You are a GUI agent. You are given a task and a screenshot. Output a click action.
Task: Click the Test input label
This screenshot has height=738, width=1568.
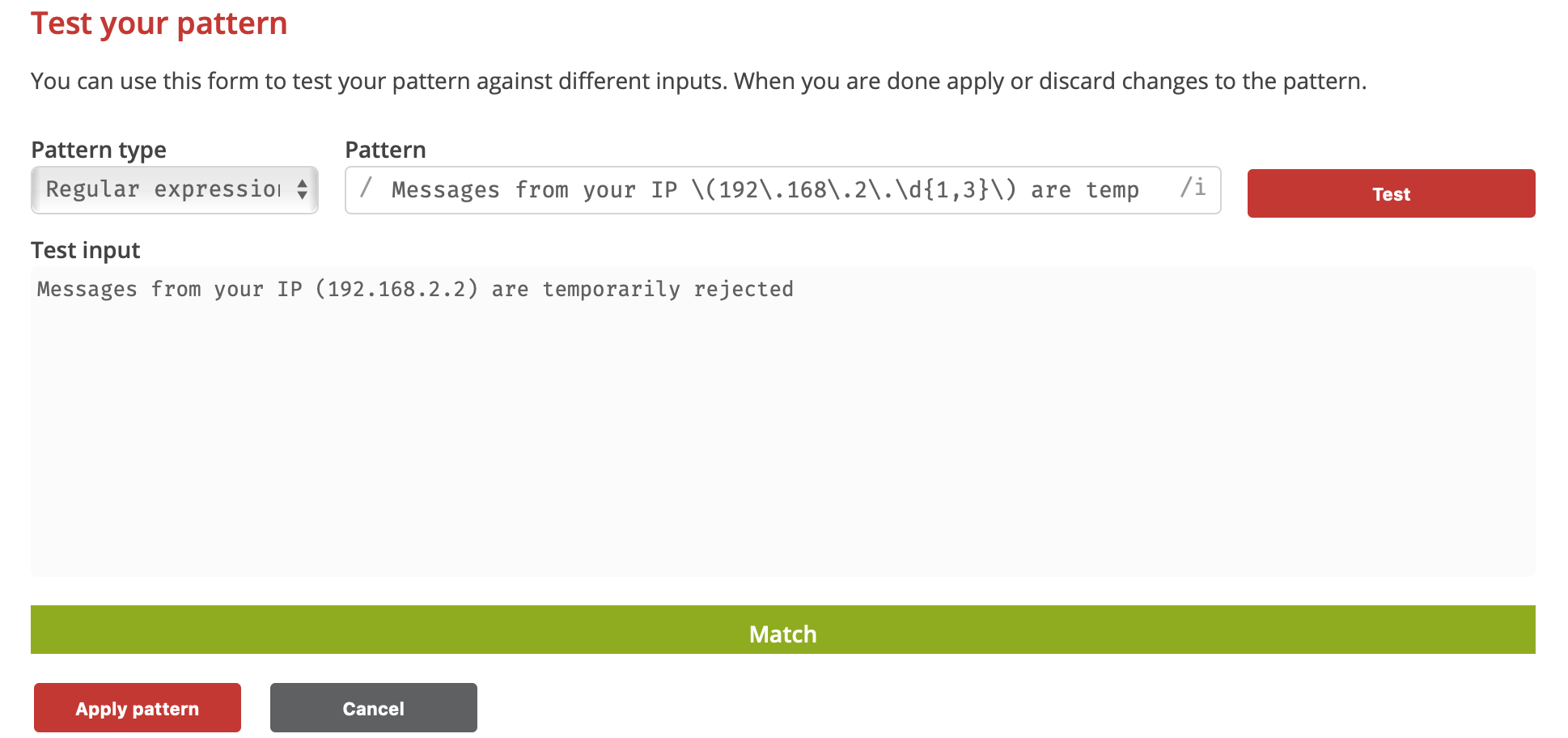point(85,250)
